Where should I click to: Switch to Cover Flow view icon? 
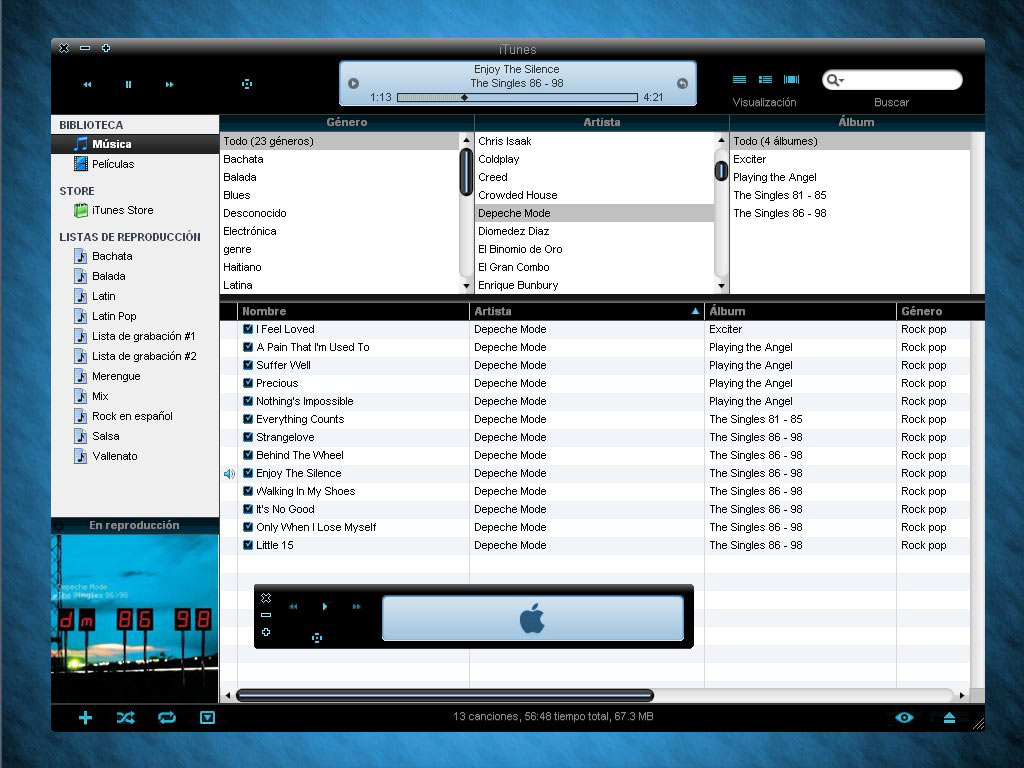pyautogui.click(x=792, y=80)
